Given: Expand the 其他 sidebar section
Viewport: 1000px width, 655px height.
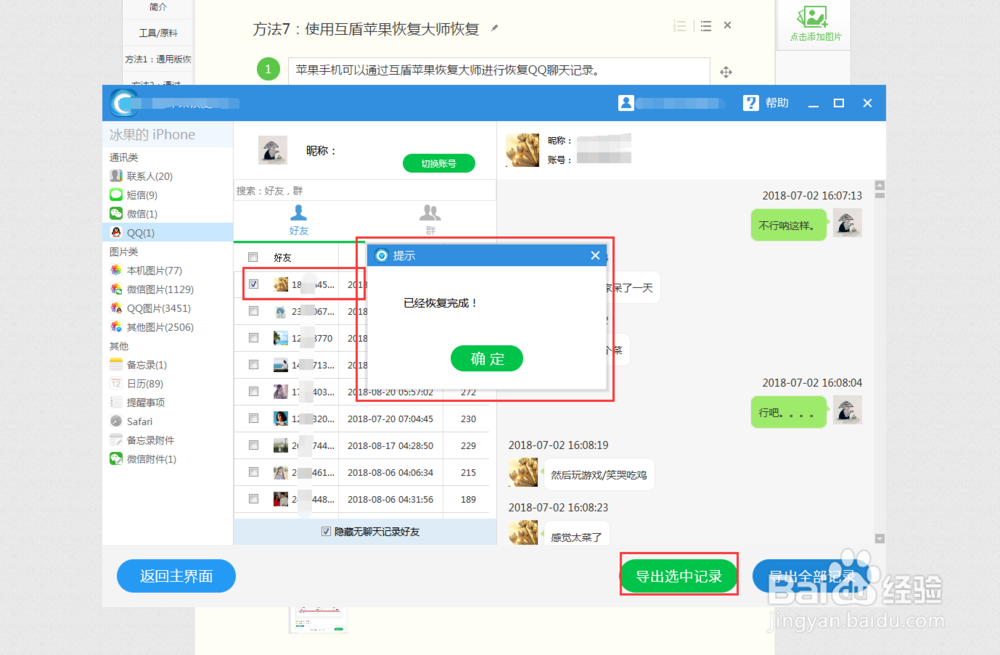Looking at the screenshot, I should pos(117,345).
